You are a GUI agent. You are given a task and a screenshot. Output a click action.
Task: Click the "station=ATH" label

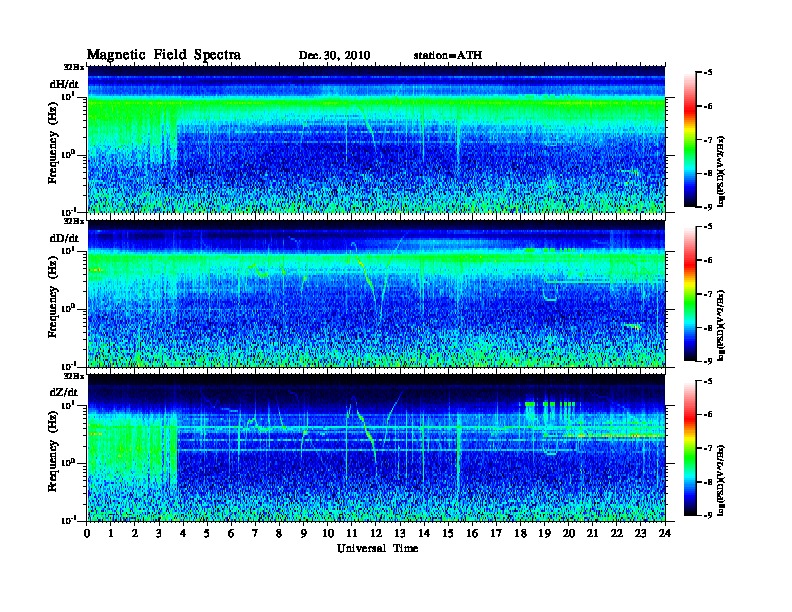448,56
